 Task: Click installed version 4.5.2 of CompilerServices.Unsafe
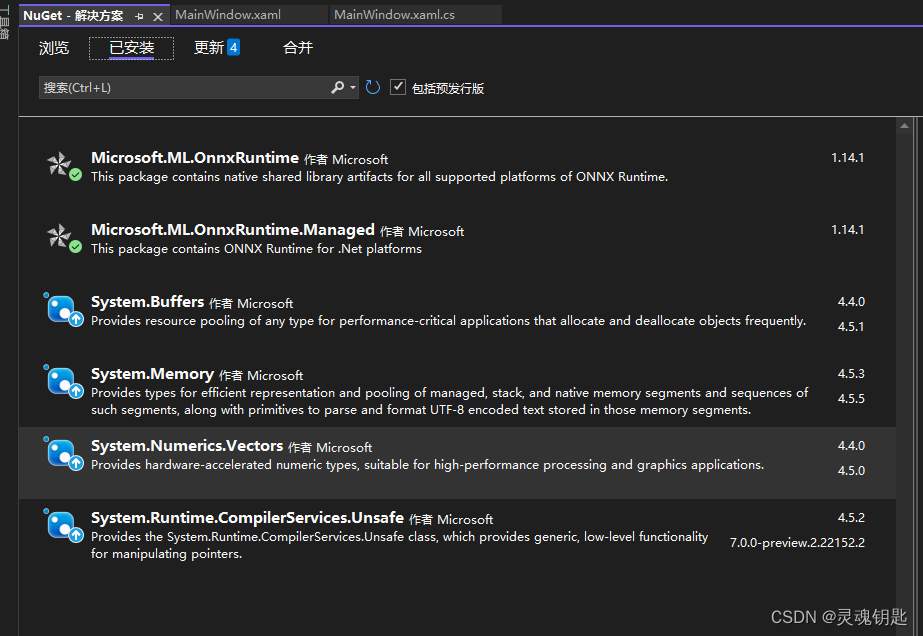click(x=851, y=518)
